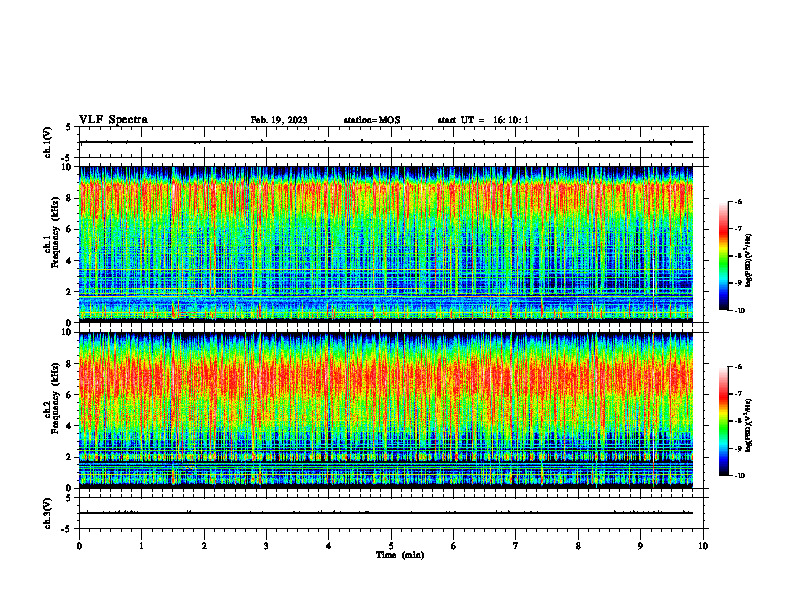Click the time axis tick label "9"
The height and width of the screenshot is (612, 792).
640,546
